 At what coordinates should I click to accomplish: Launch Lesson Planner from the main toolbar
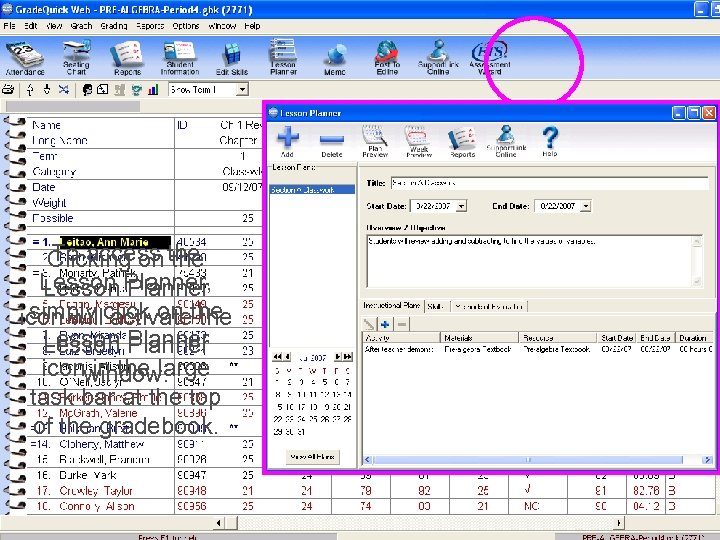(x=283, y=57)
